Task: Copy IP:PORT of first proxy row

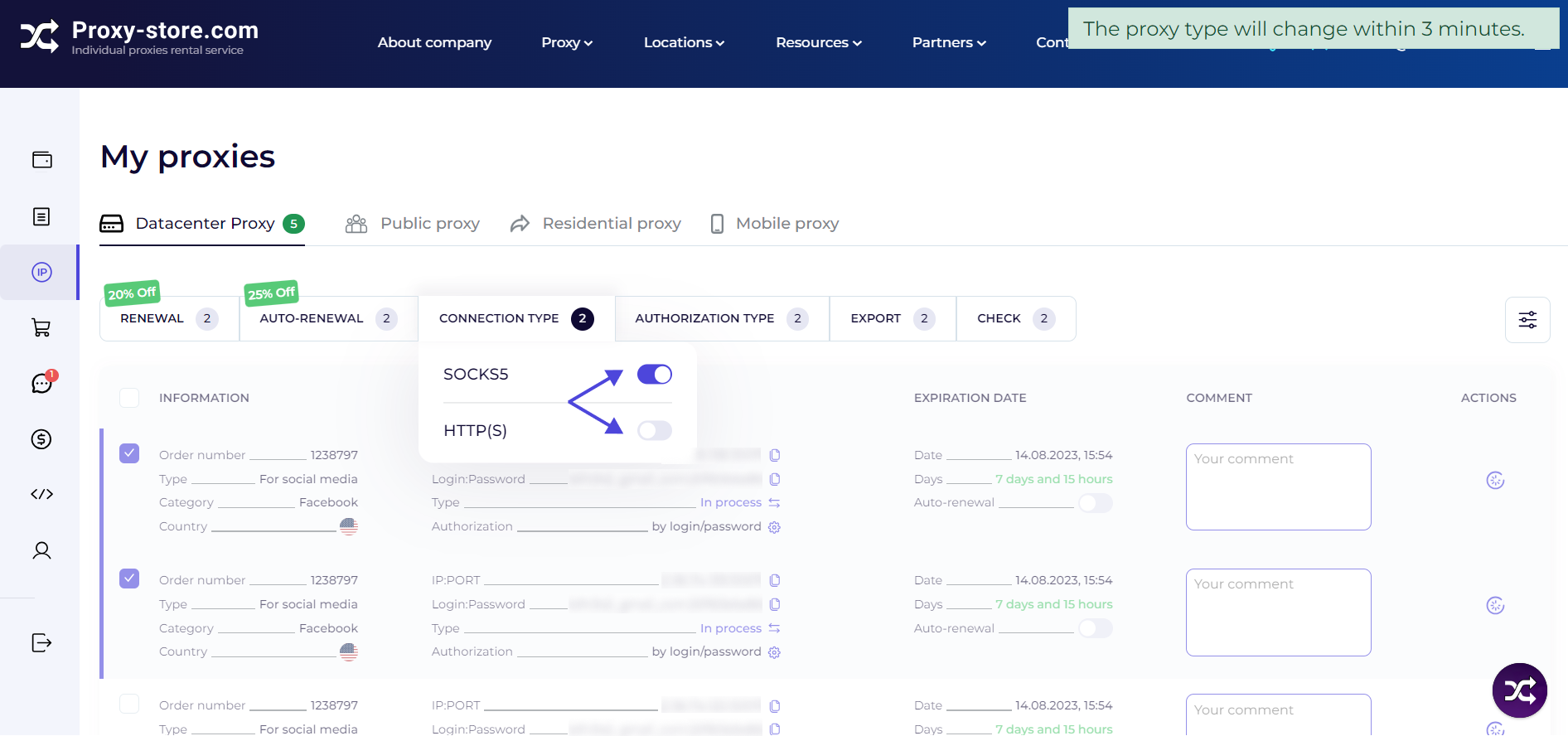Action: tap(775, 455)
